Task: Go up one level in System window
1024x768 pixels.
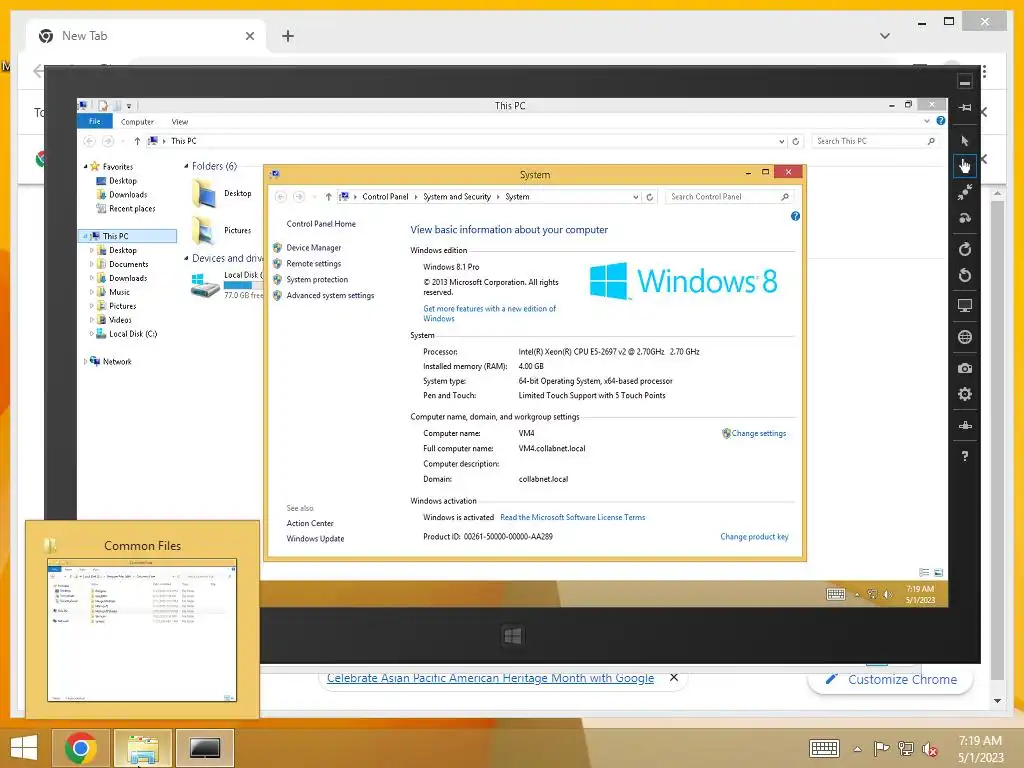Action: click(x=328, y=197)
